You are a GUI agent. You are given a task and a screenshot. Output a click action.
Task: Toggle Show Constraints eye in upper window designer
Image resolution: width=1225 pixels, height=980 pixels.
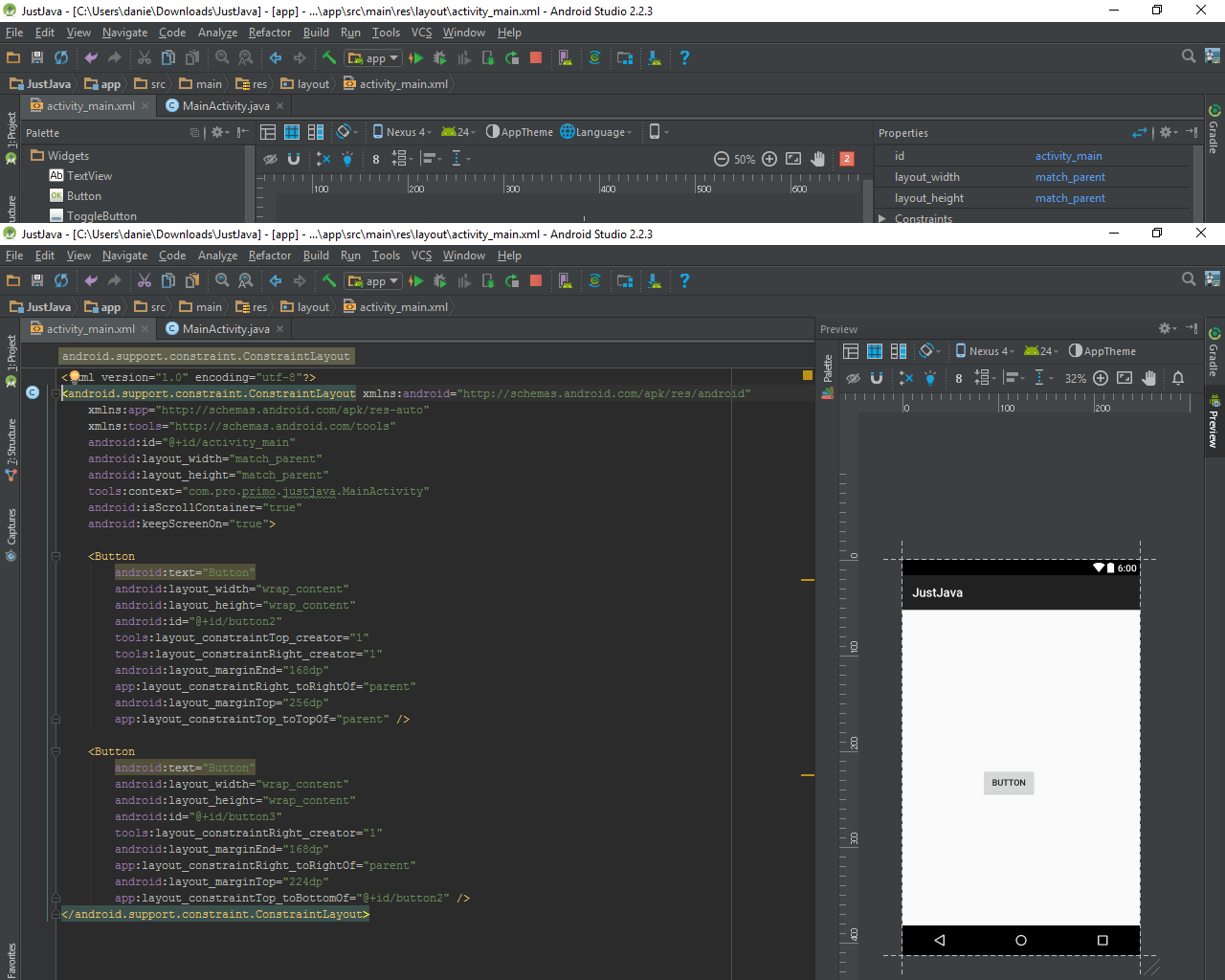tap(271, 159)
